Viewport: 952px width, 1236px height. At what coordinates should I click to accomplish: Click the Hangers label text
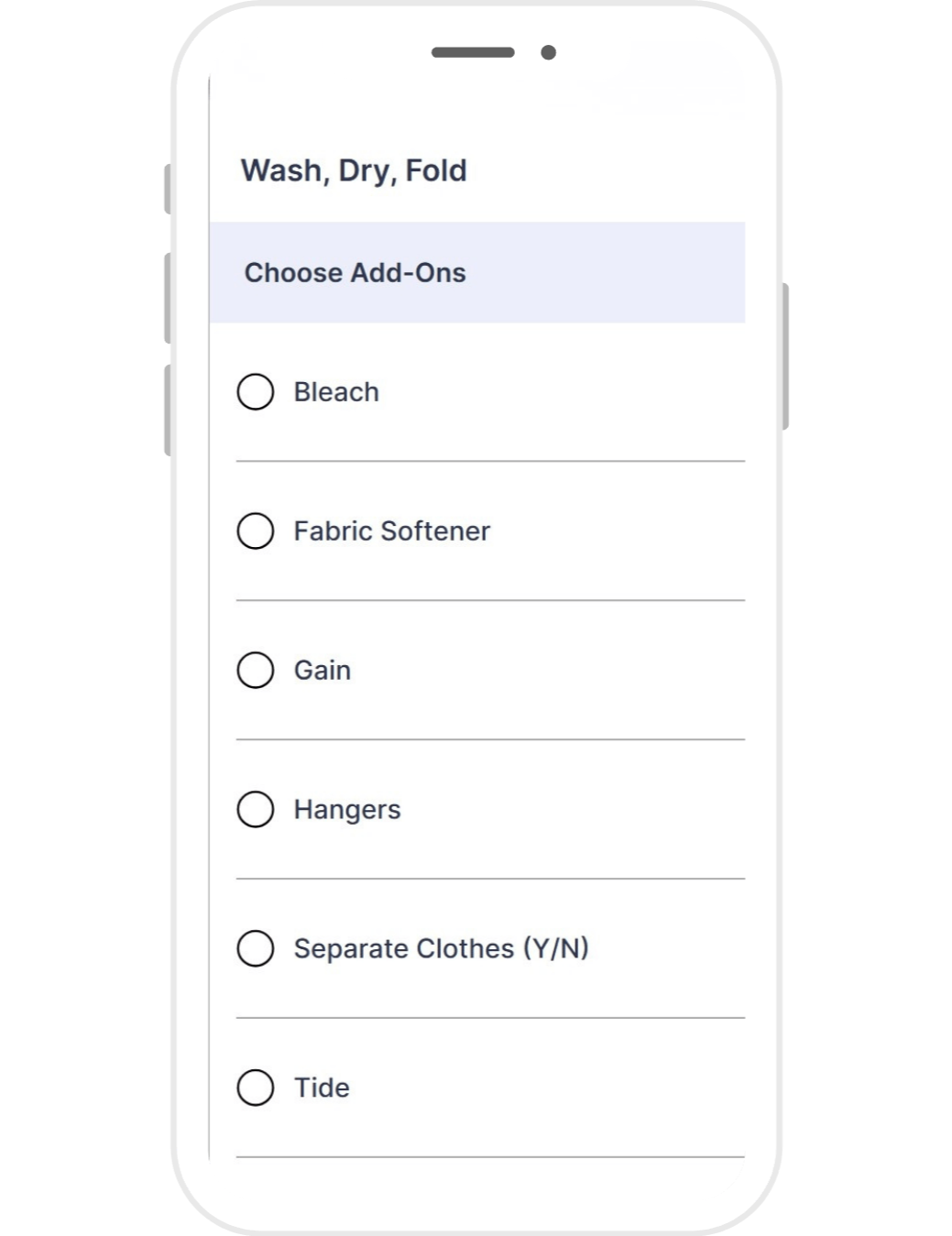tap(347, 810)
